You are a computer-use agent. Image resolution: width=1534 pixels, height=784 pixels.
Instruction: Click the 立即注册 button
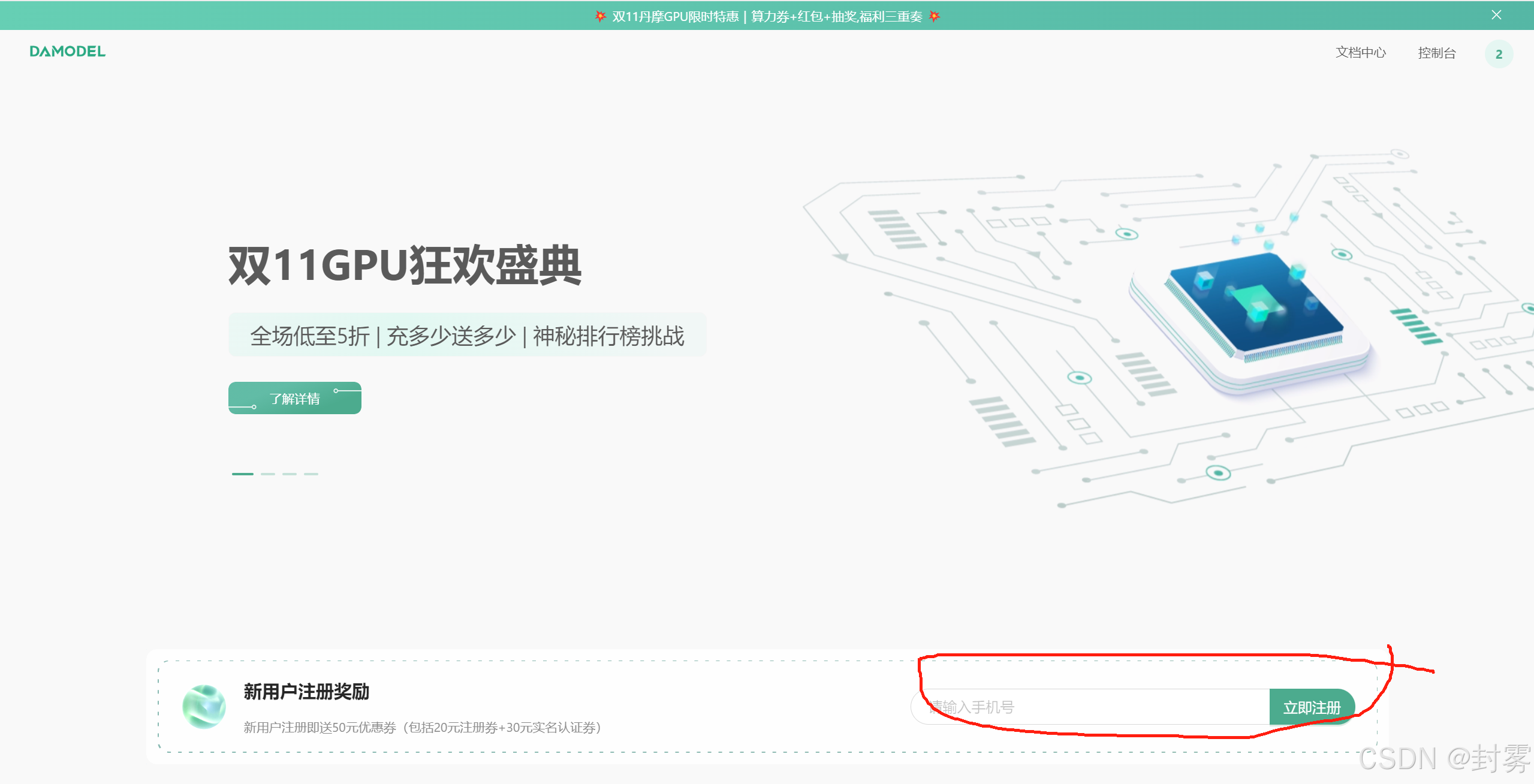(x=1311, y=707)
